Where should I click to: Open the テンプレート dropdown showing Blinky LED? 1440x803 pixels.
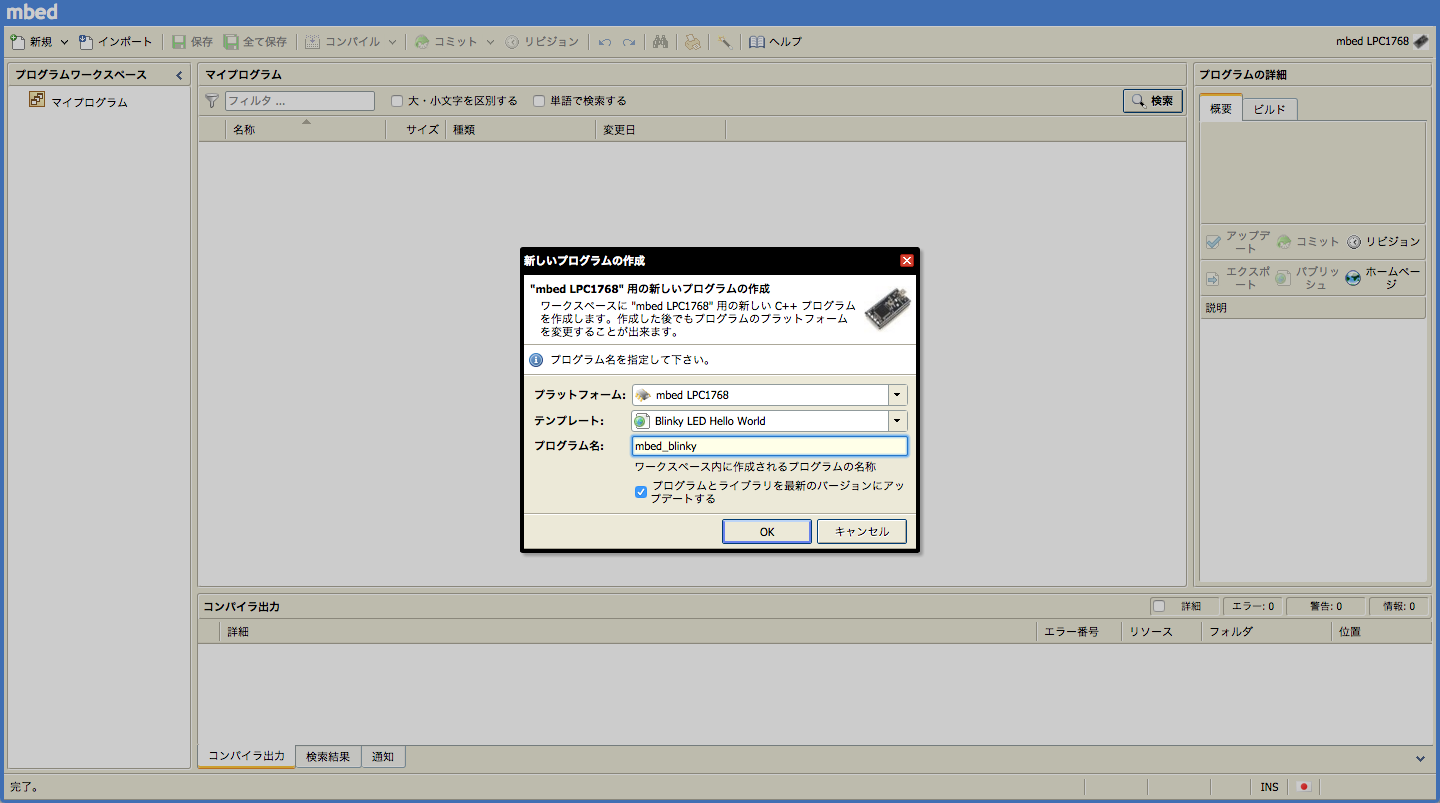click(897, 420)
